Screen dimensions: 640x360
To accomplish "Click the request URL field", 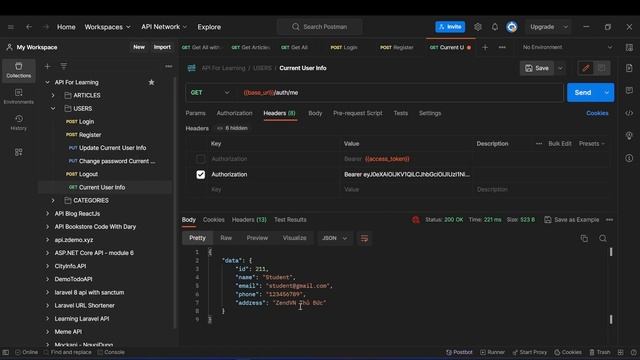I will 400,93.
